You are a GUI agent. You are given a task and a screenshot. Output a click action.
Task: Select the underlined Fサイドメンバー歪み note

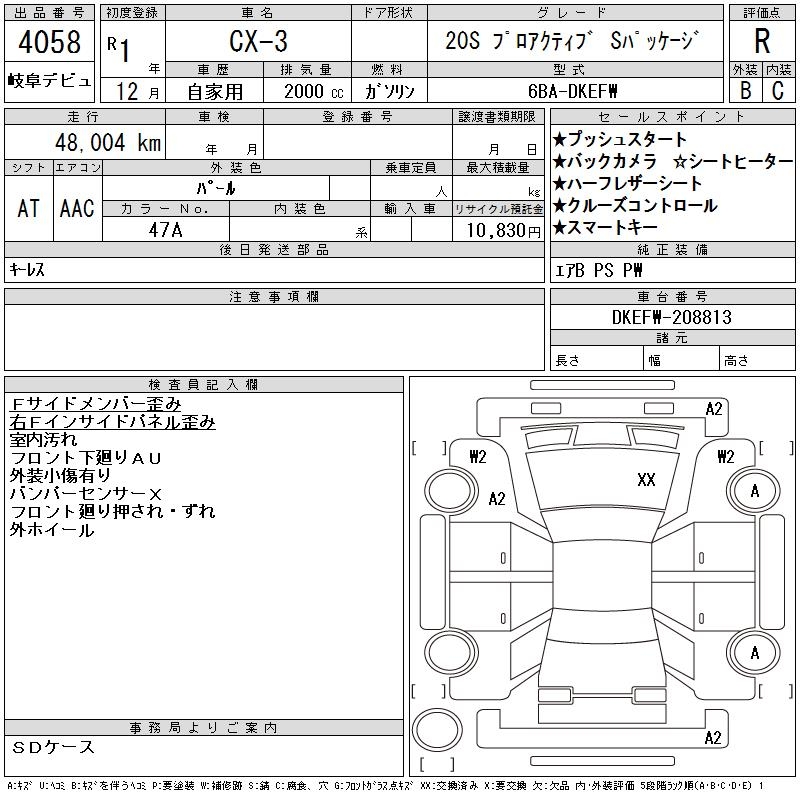(95, 404)
